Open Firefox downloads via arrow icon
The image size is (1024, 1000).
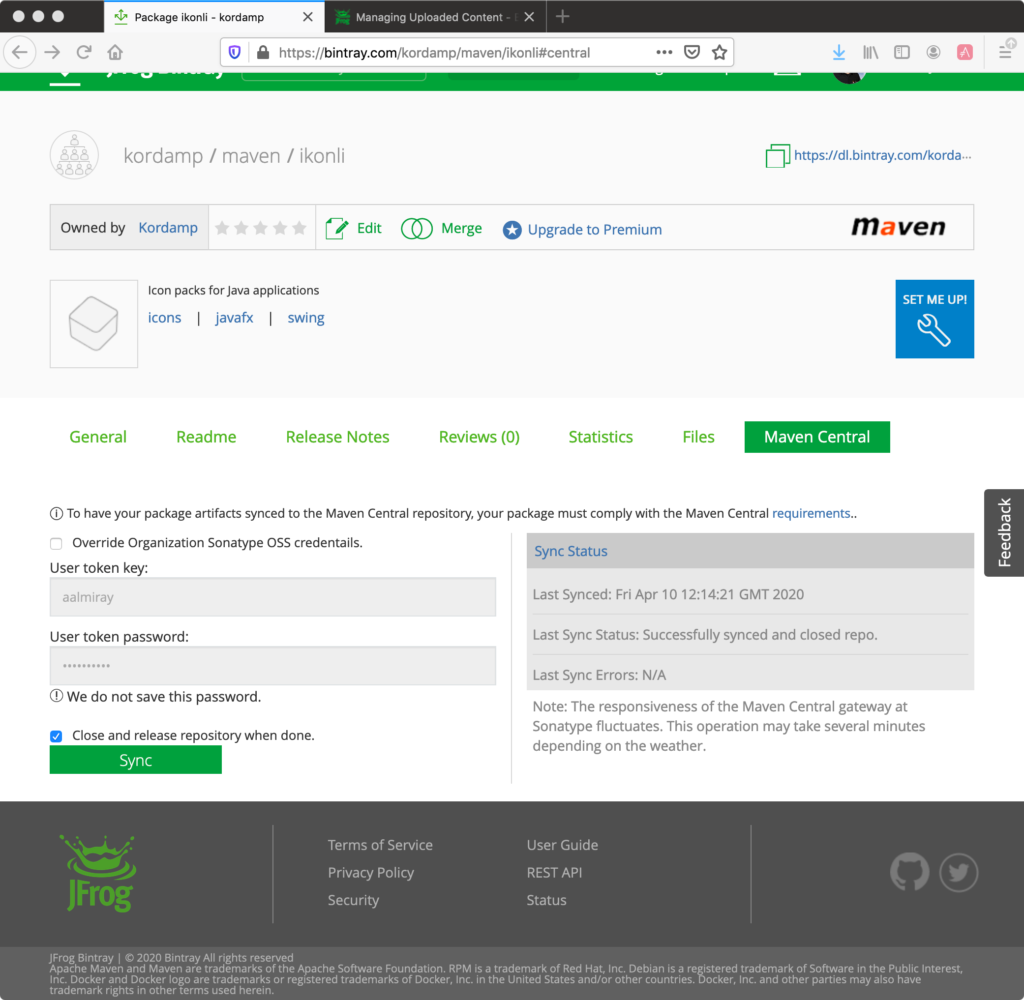[838, 52]
